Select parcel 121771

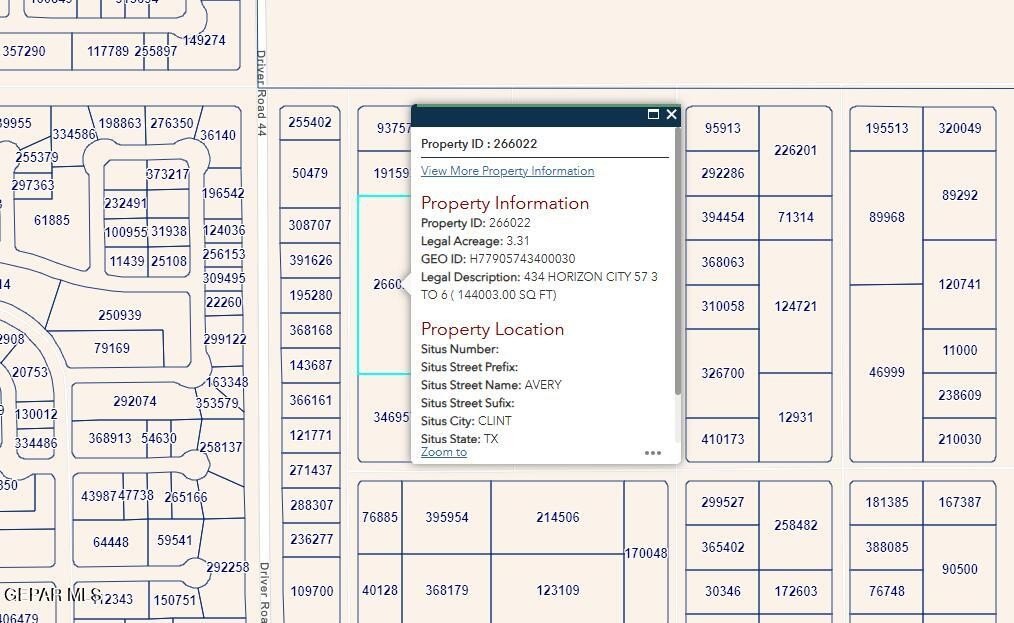(x=310, y=435)
